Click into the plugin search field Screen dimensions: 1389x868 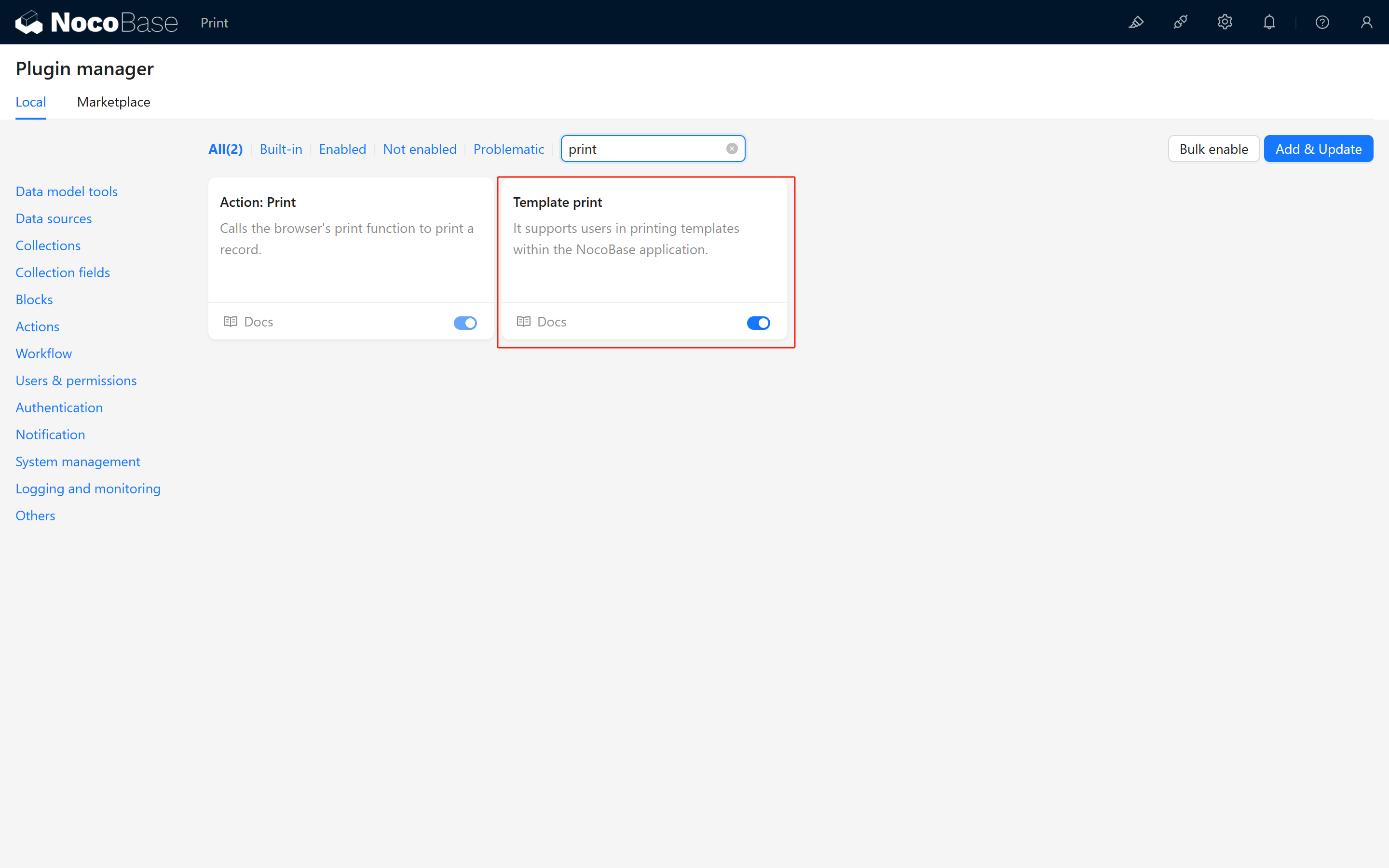[643, 149]
